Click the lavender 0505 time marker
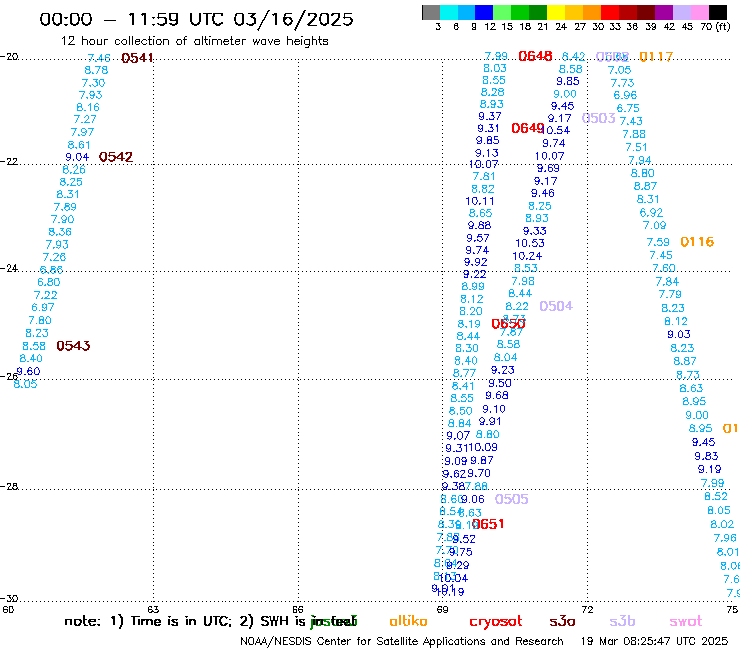Viewport: 740px width, 650px height. pos(512,499)
